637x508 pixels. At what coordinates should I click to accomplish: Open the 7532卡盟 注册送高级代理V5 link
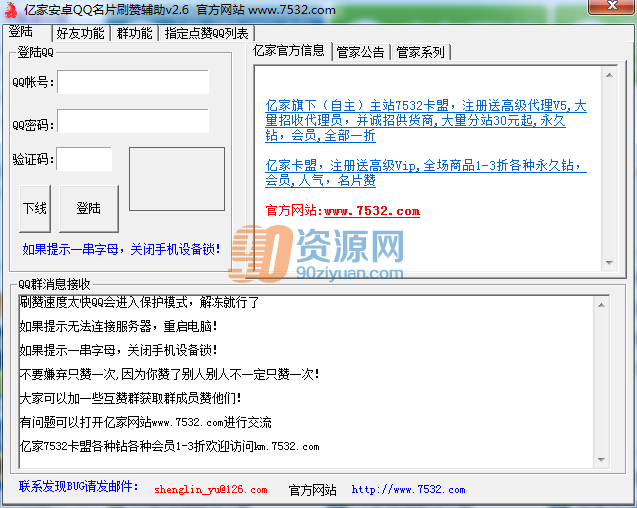click(x=426, y=120)
